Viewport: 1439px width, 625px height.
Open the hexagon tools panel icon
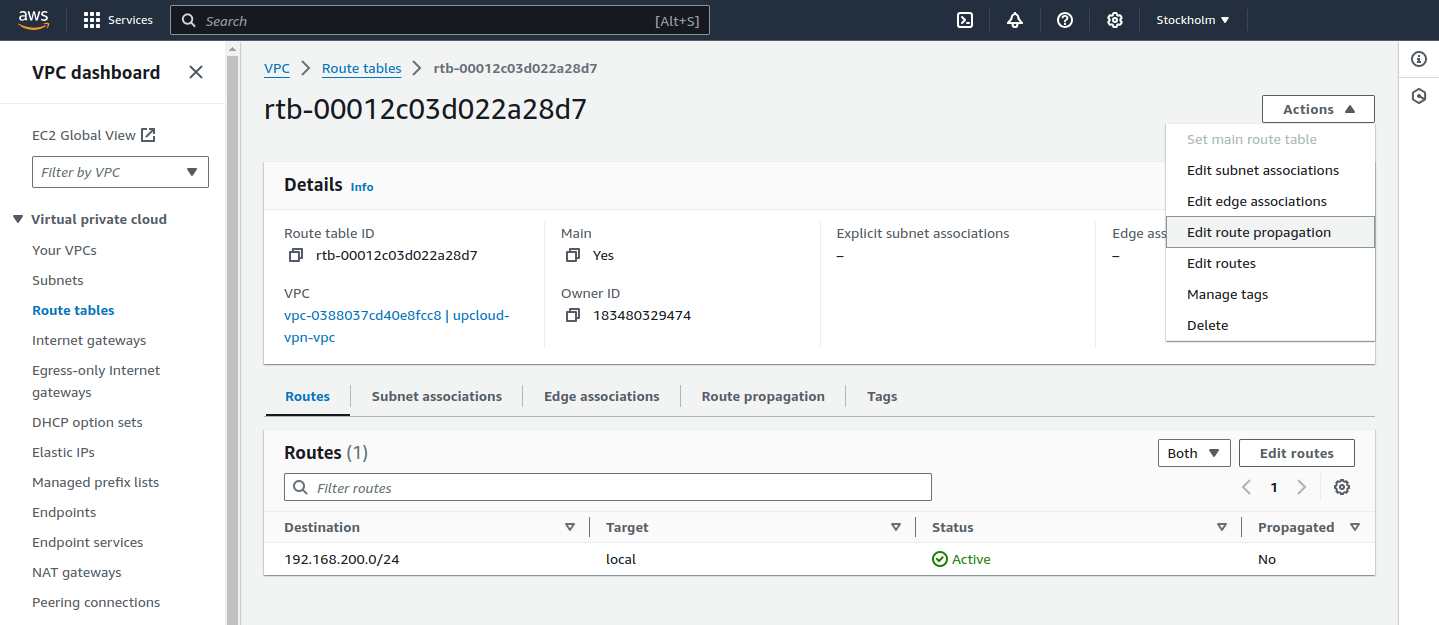coord(1418,96)
